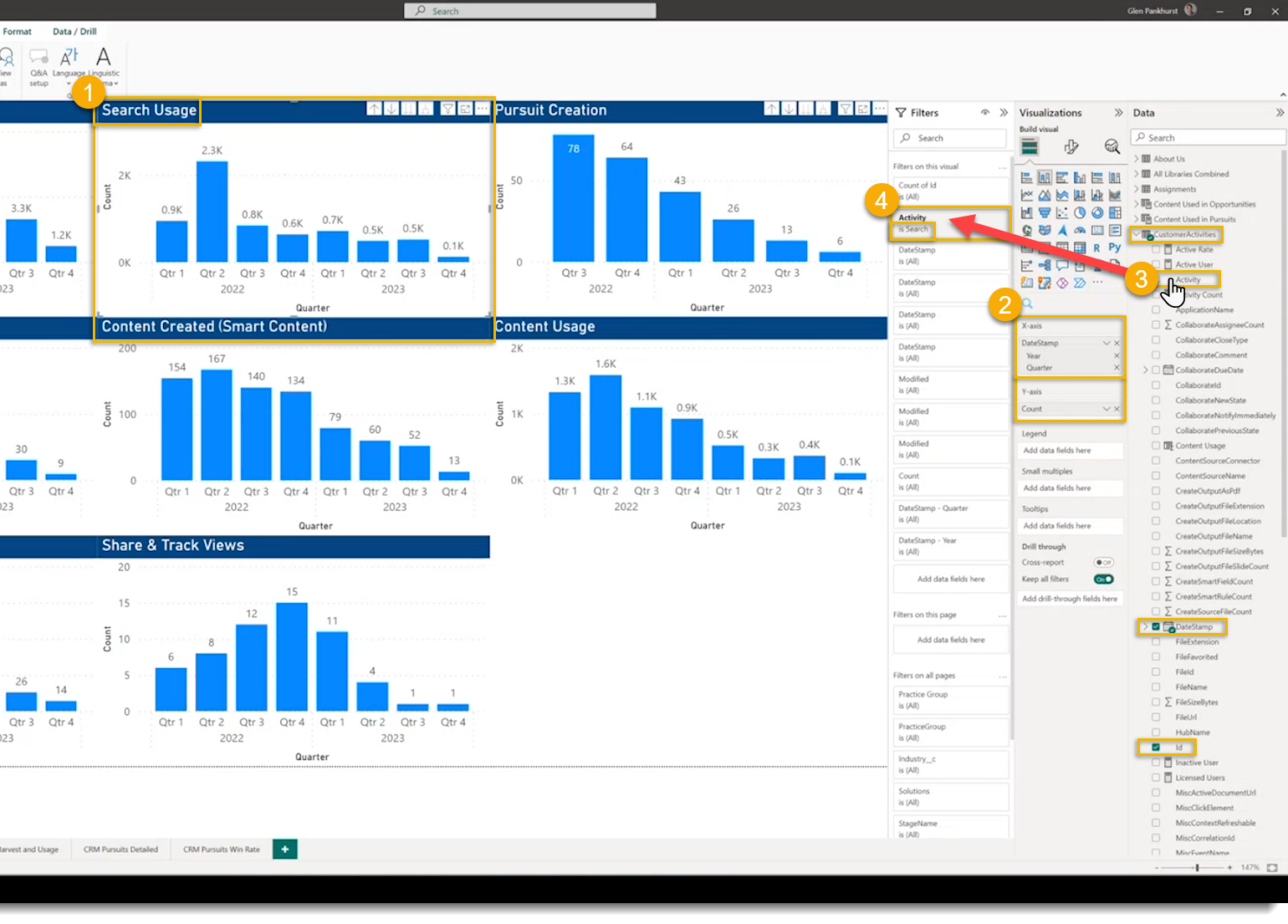Open the Analytics magnifier pane icon
The height and width of the screenshot is (924, 1288).
1112,147
